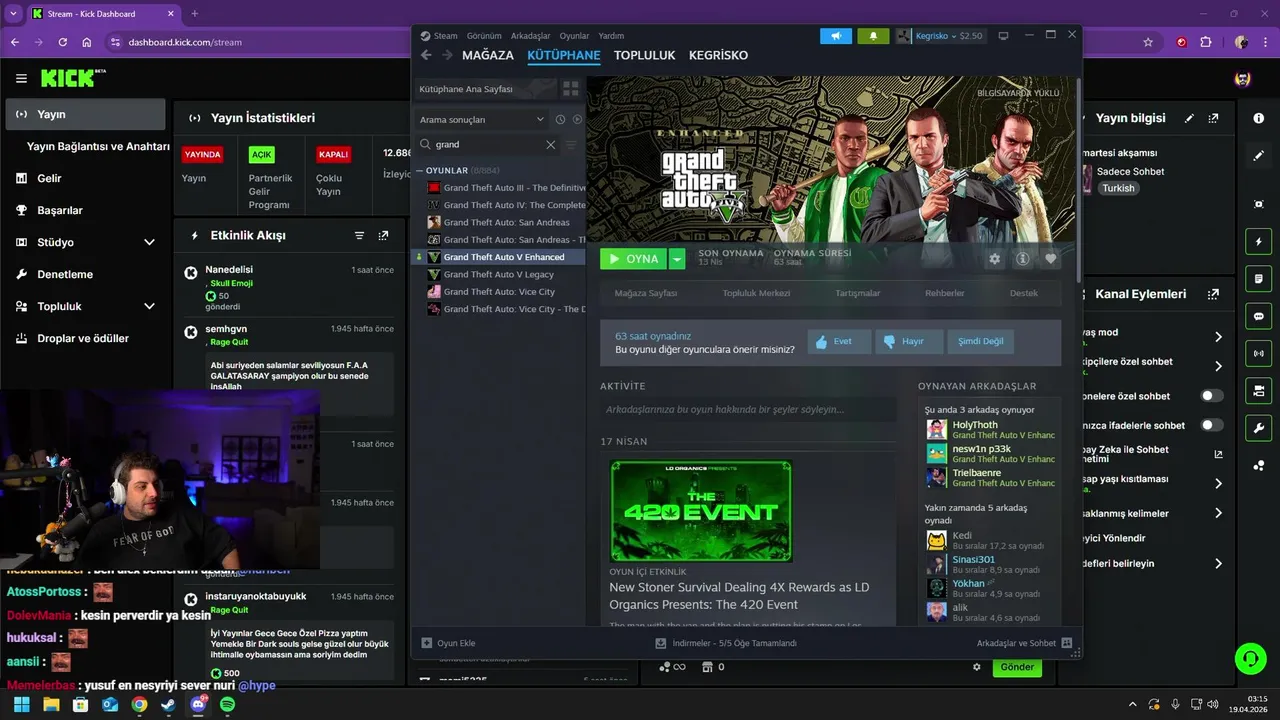Open The 420 Event news thumbnail
The width and height of the screenshot is (1280, 720).
pos(701,510)
